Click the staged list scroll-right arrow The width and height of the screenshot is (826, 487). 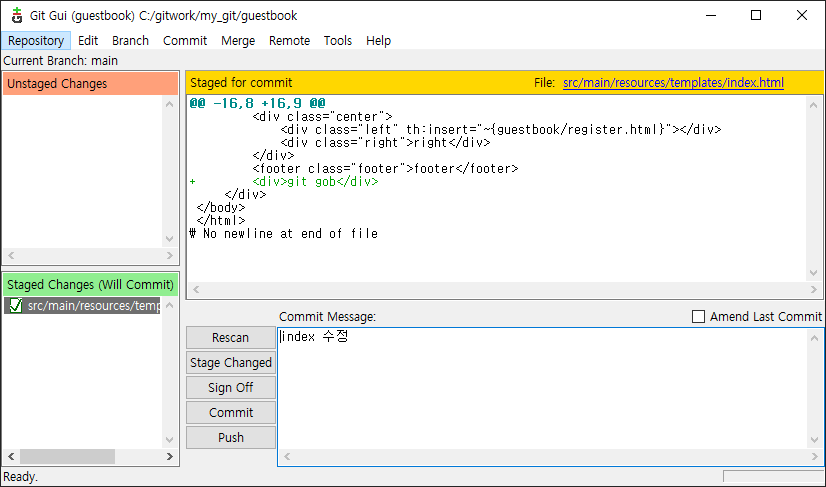click(x=170, y=456)
